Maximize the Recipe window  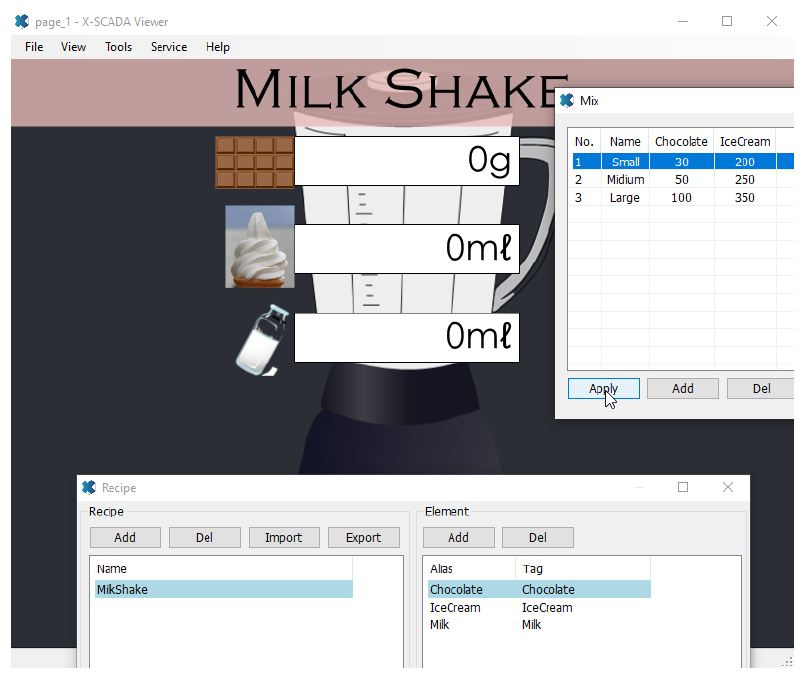[683, 487]
